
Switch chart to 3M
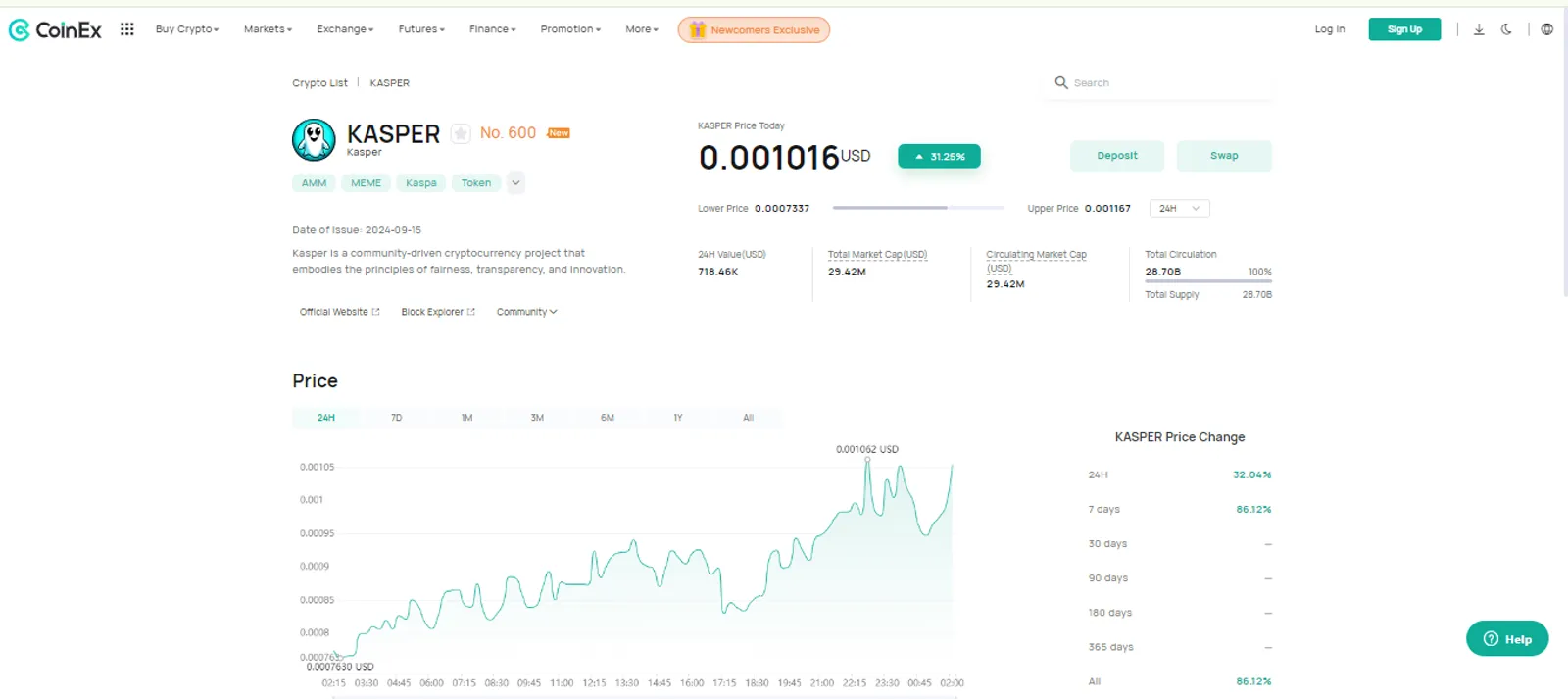[x=537, y=418]
